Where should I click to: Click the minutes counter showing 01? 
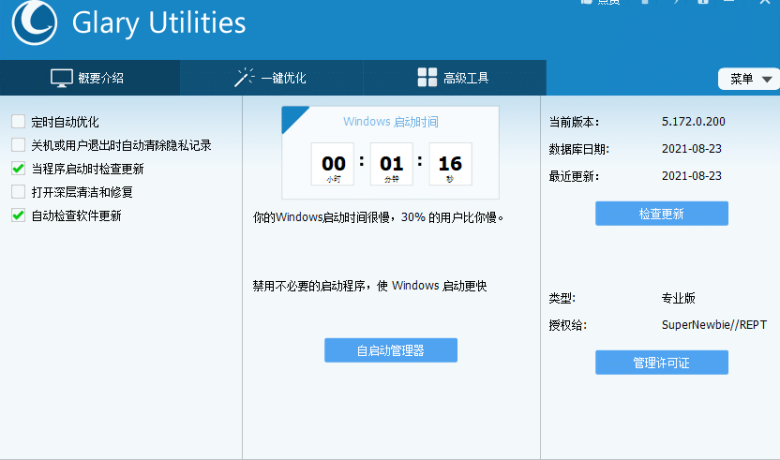click(x=391, y=164)
